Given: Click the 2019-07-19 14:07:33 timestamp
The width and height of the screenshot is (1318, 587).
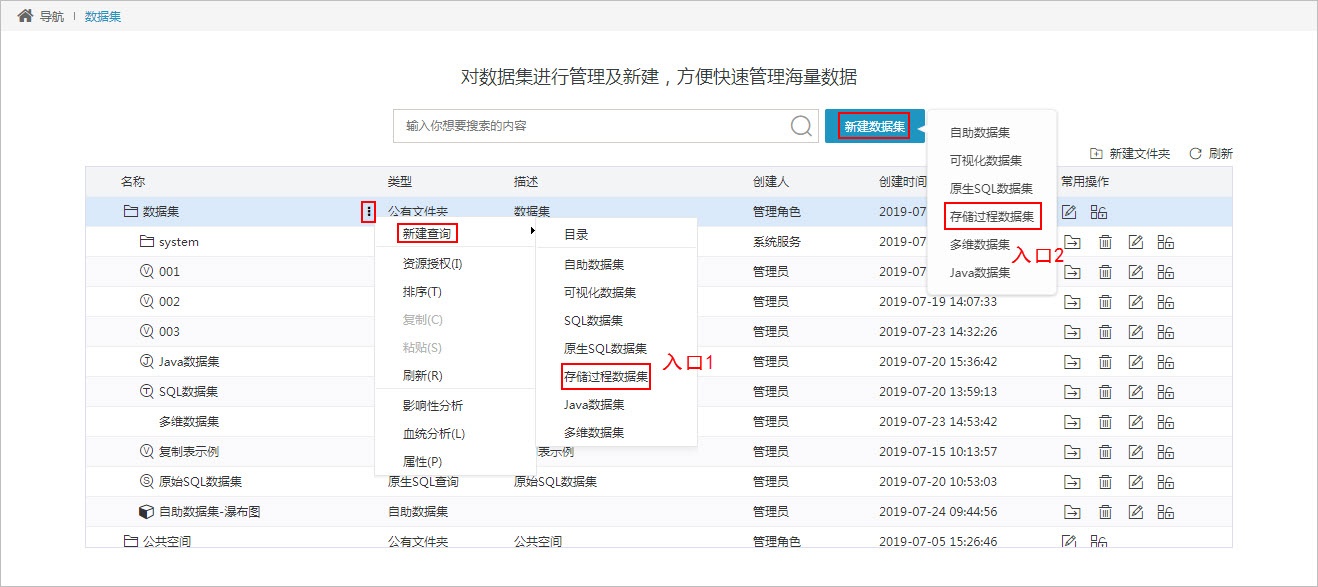Looking at the screenshot, I should [x=938, y=302].
